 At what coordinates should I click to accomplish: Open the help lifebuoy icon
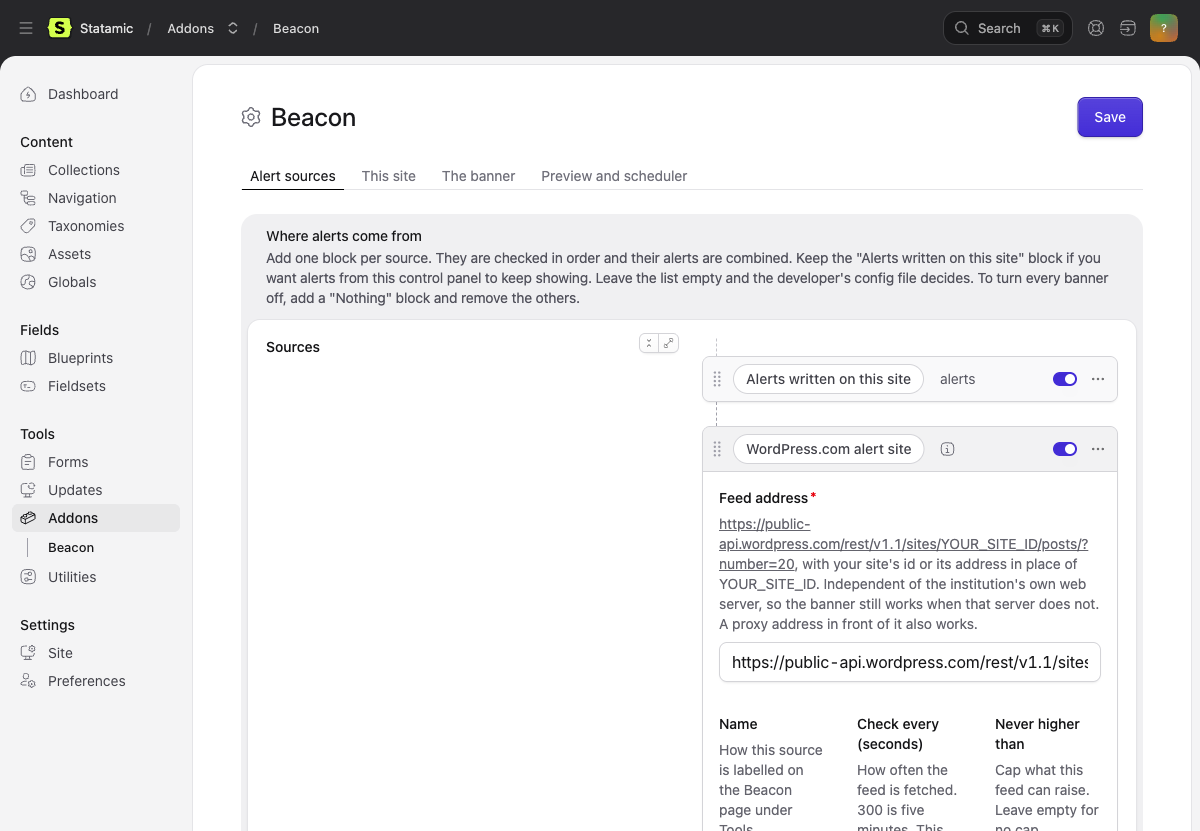tap(1096, 28)
